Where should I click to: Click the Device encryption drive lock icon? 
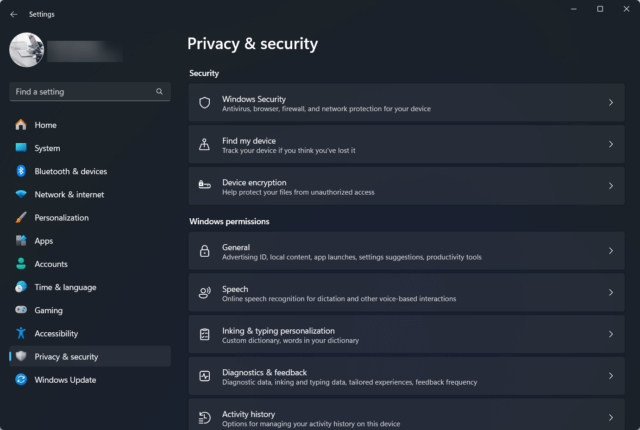click(204, 185)
